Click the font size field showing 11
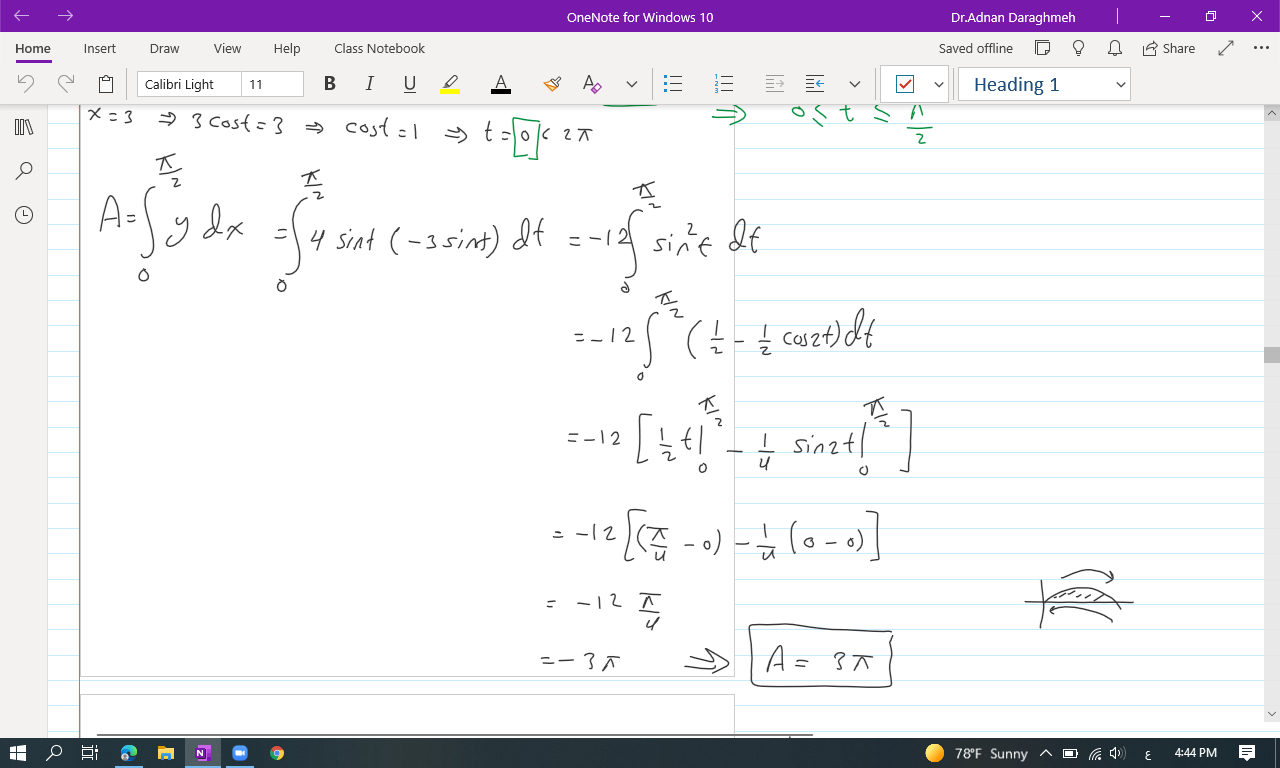Image resolution: width=1280 pixels, height=768 pixels. (x=272, y=84)
